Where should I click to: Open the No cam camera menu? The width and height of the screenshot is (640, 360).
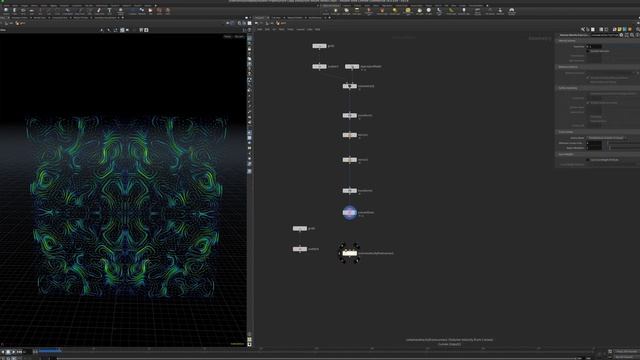(x=239, y=36)
